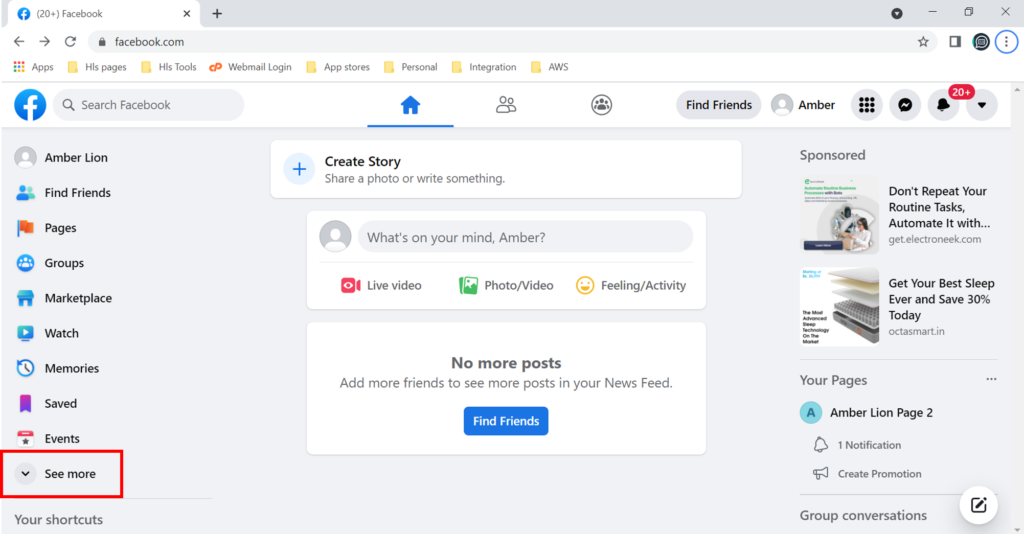
Task: Go to Home feed tab
Action: 410,105
